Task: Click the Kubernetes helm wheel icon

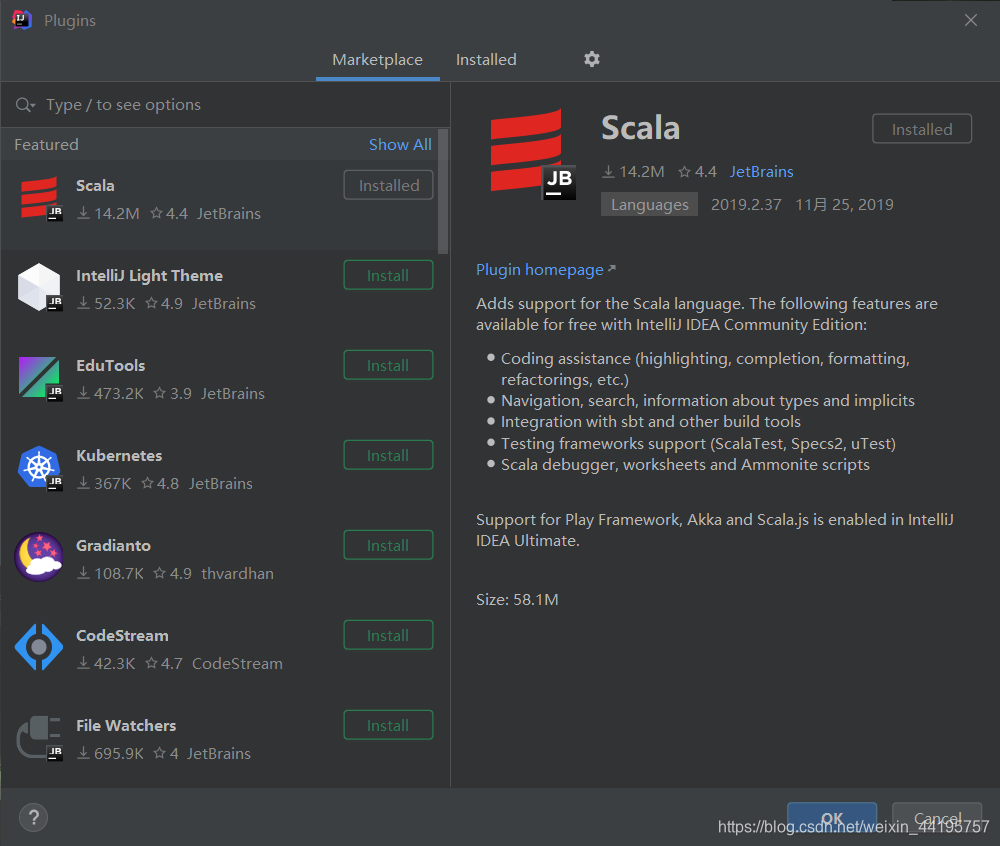Action: point(40,468)
